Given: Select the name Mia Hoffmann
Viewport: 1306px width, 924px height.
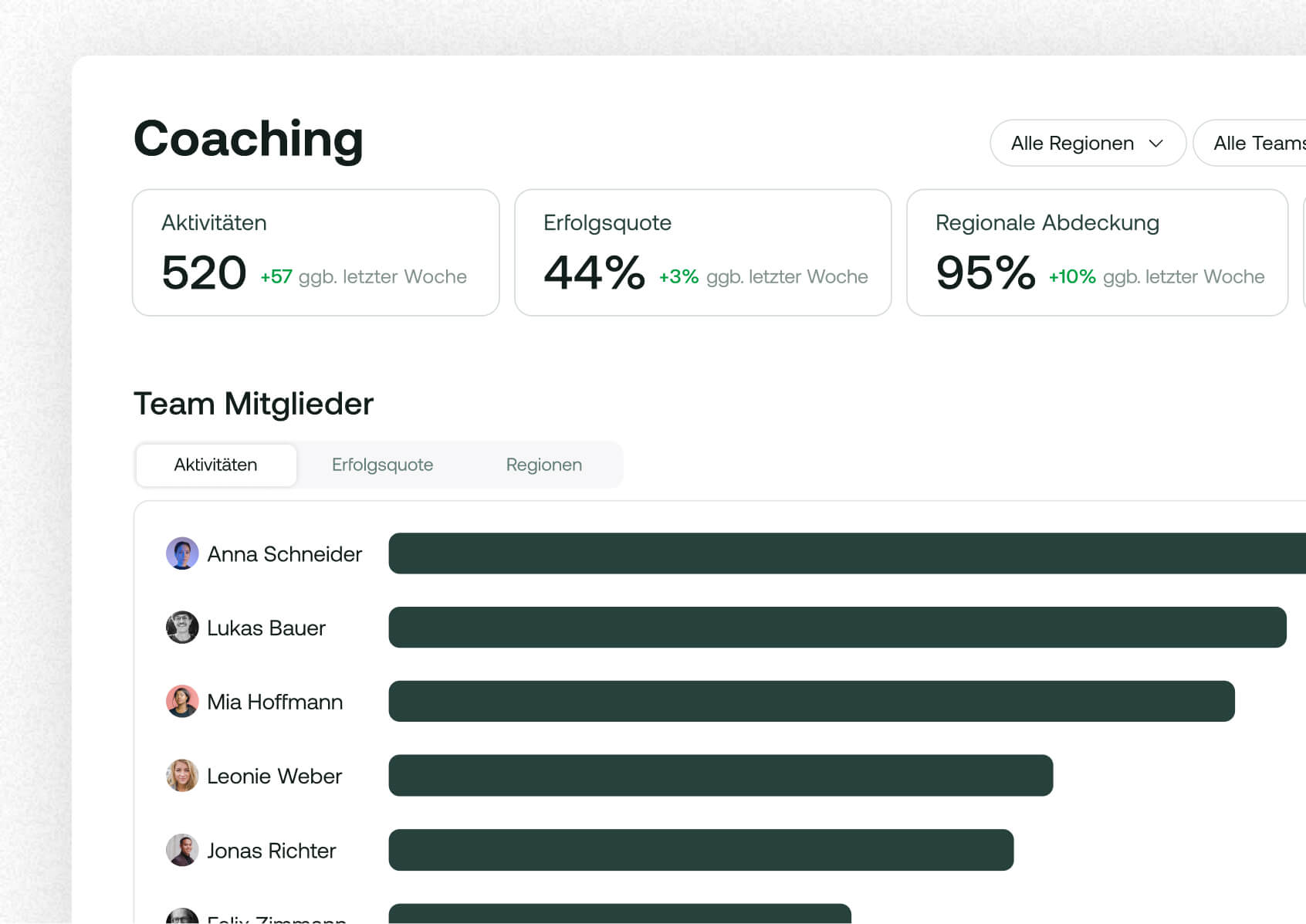Looking at the screenshot, I should click(275, 702).
